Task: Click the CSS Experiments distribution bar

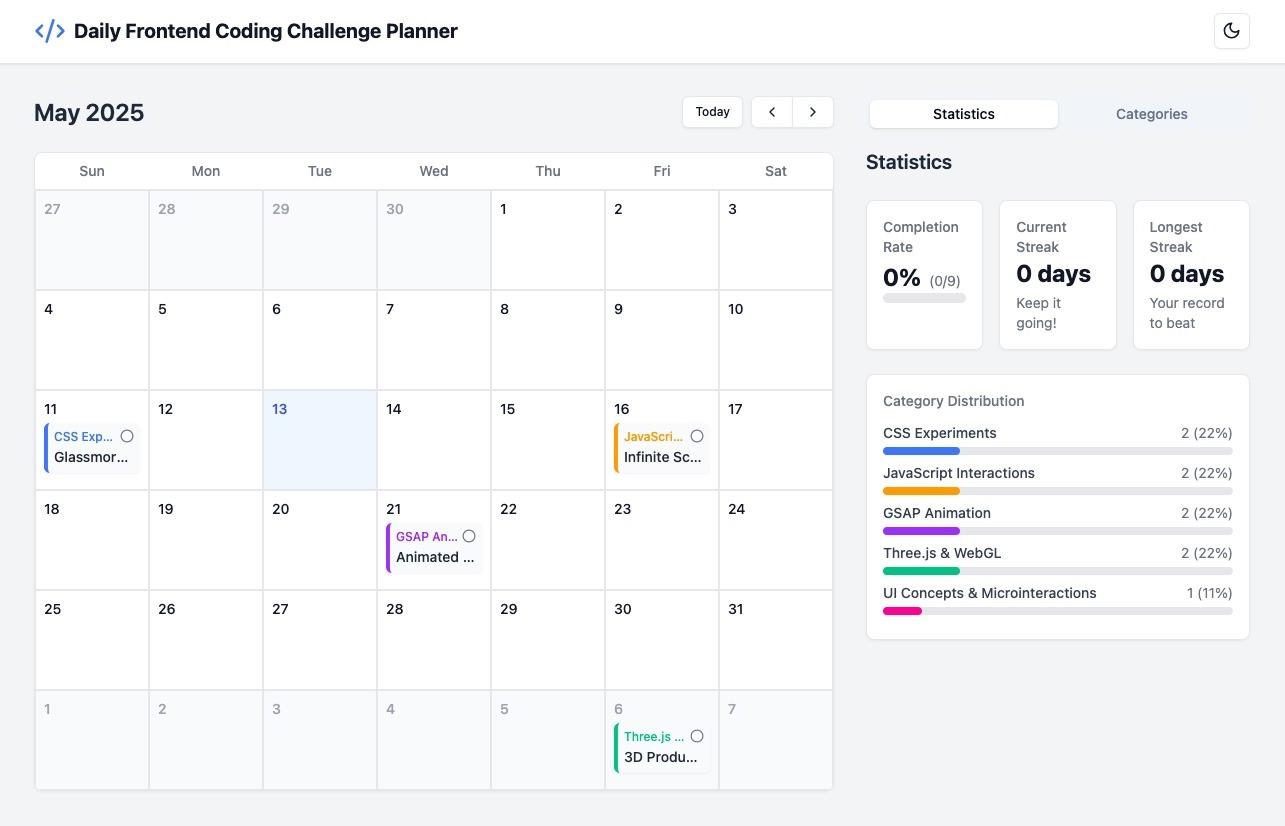Action: pyautogui.click(x=1057, y=451)
